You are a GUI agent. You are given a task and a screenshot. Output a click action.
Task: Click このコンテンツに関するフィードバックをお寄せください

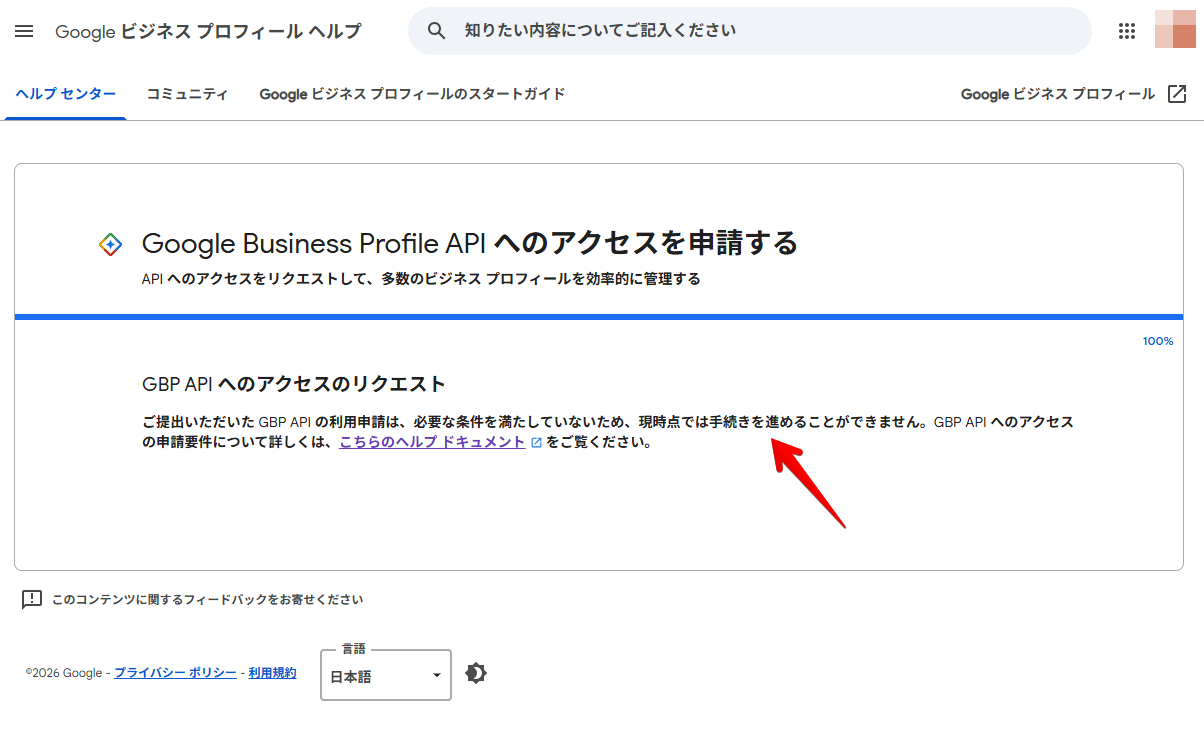point(207,600)
